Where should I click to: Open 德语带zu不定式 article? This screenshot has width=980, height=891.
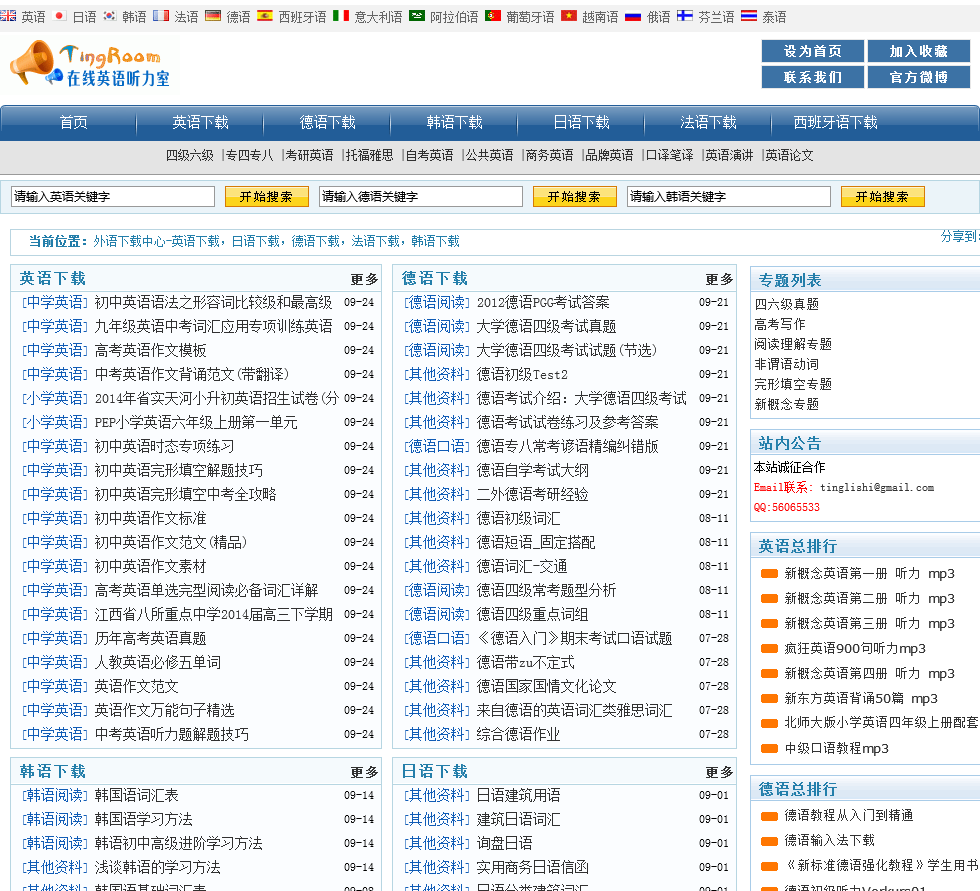tap(526, 662)
